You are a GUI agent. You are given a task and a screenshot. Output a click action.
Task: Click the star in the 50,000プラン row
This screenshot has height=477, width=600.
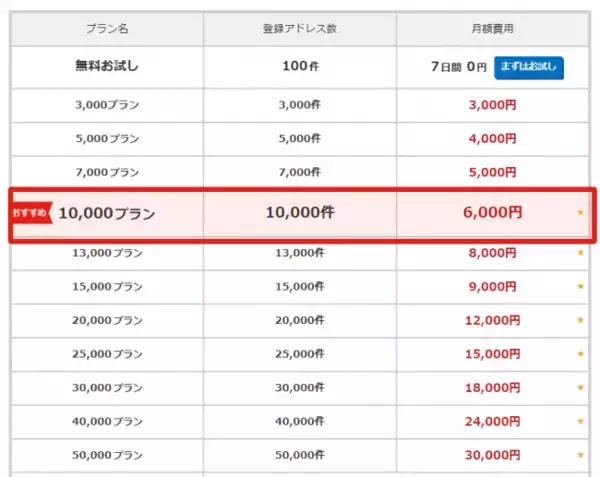(580, 457)
